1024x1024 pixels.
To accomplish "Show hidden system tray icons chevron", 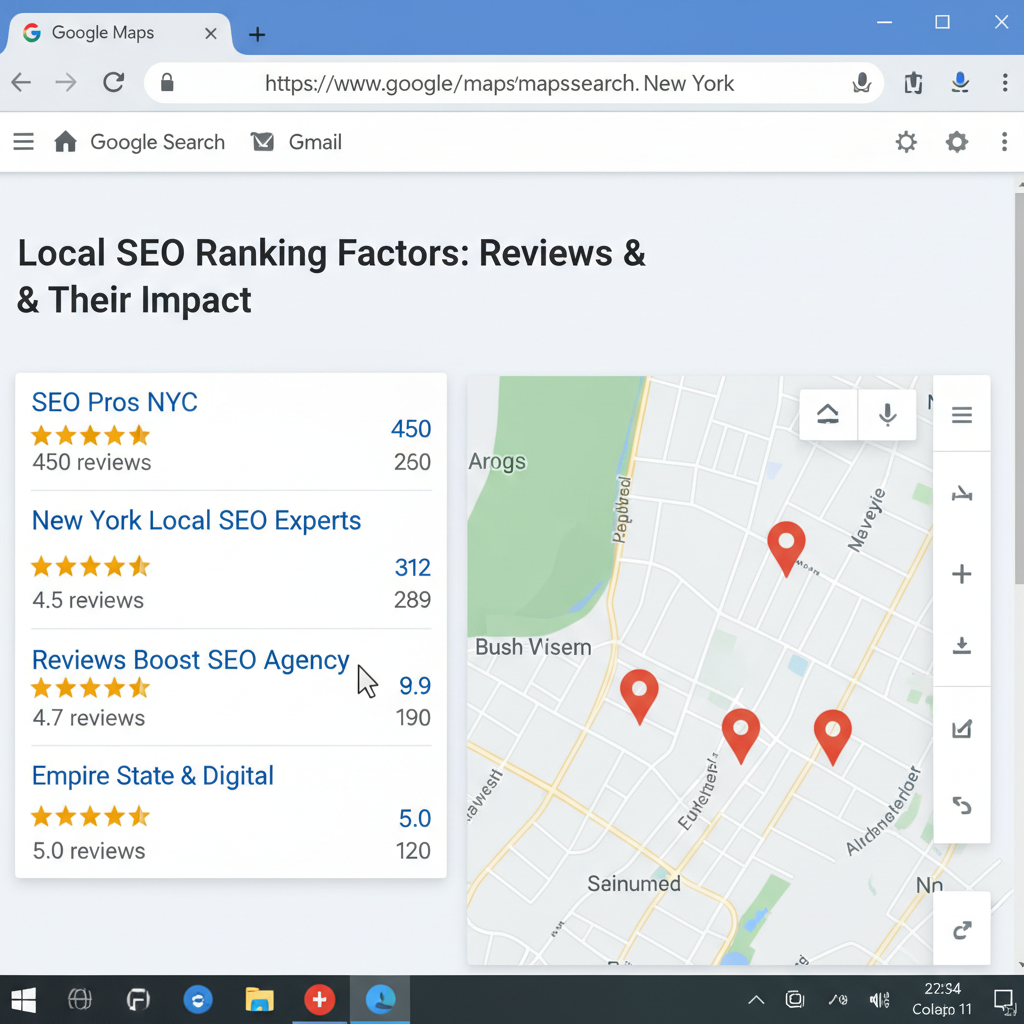I will (756, 999).
